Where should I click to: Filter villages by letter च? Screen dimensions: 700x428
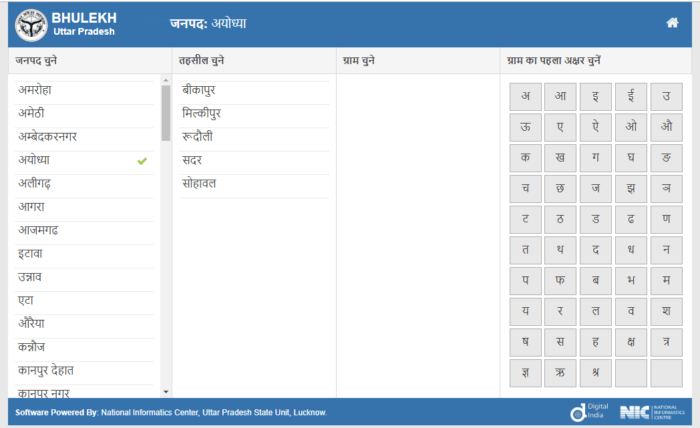coord(525,189)
